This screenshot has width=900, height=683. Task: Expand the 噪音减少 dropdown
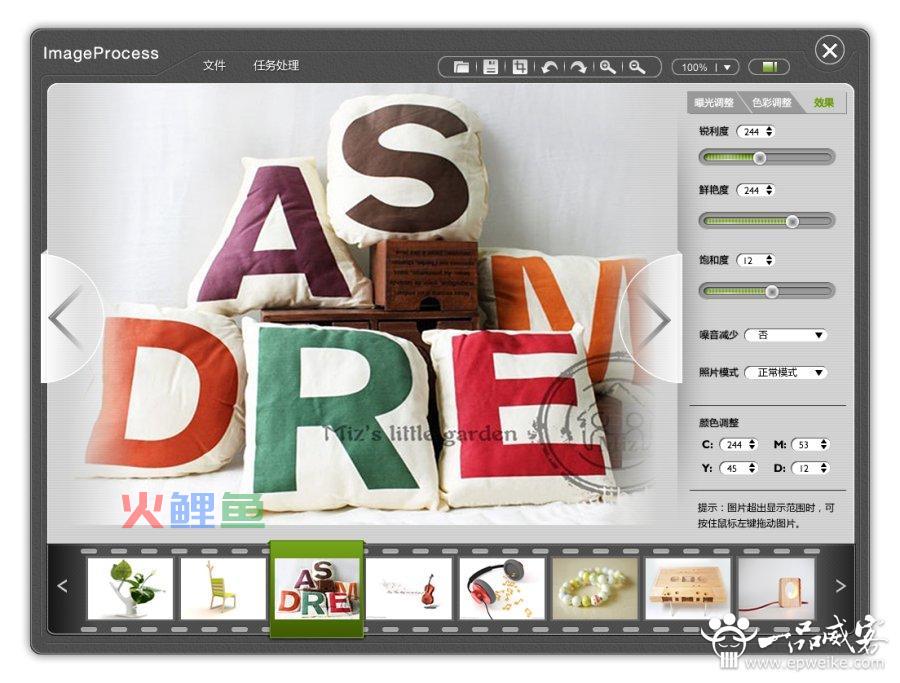click(786, 335)
